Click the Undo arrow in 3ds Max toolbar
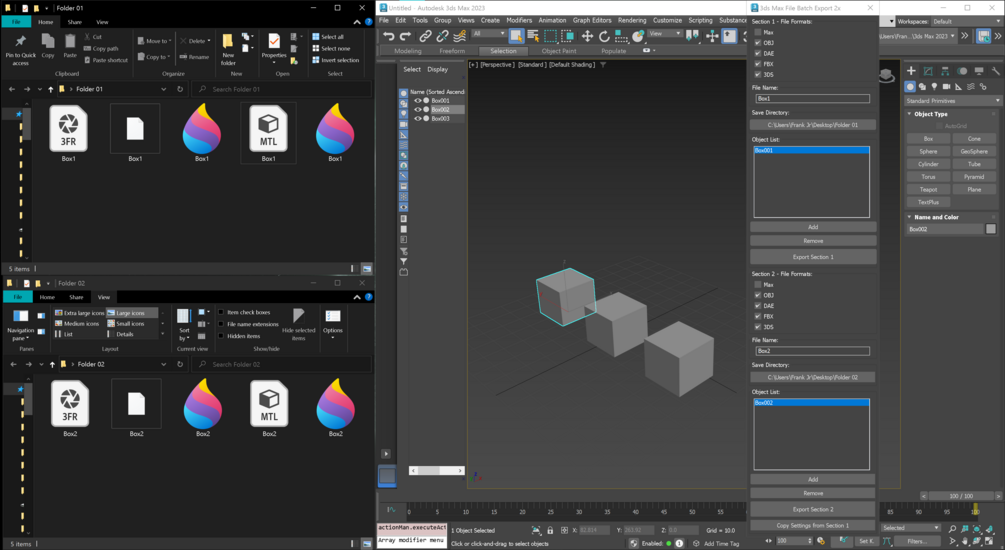 tap(388, 36)
